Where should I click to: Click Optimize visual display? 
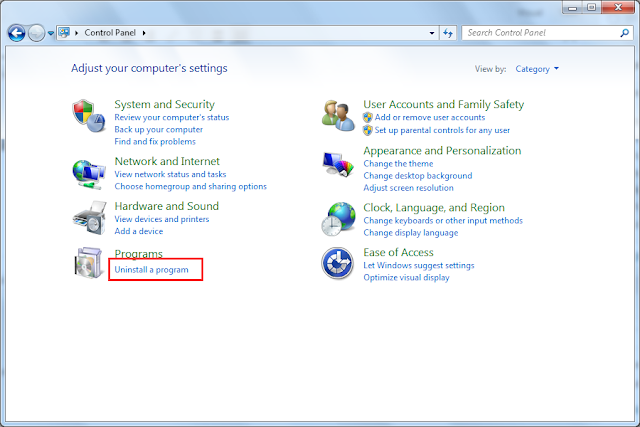coord(407,278)
